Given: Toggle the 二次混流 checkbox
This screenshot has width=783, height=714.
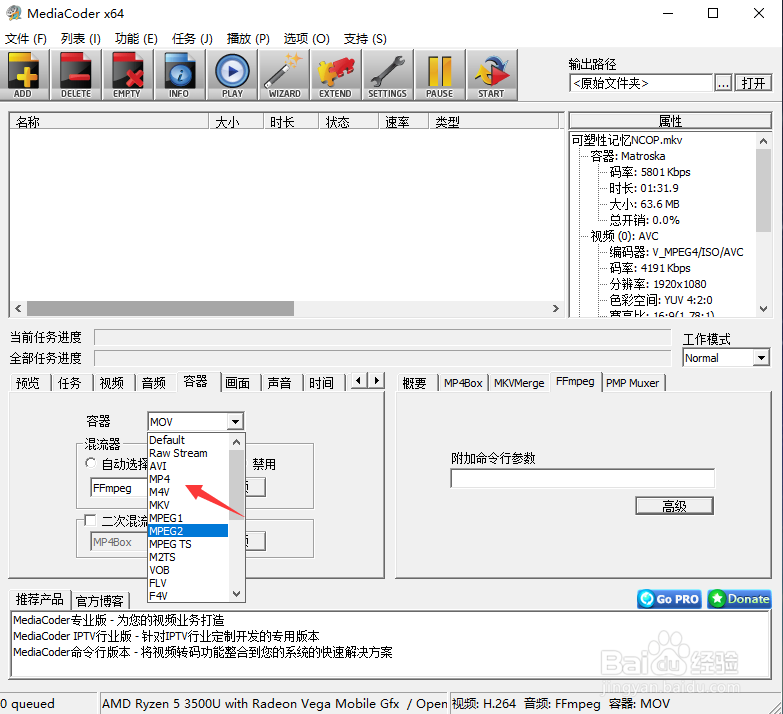Looking at the screenshot, I should pos(90,520).
